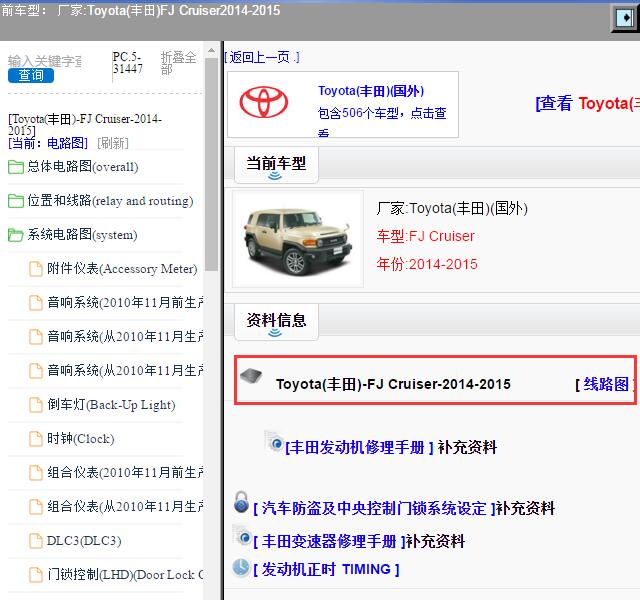The height and width of the screenshot is (600, 640).
Task: Click document icon beside 门锁控制(LHD)
Action: coord(36,575)
